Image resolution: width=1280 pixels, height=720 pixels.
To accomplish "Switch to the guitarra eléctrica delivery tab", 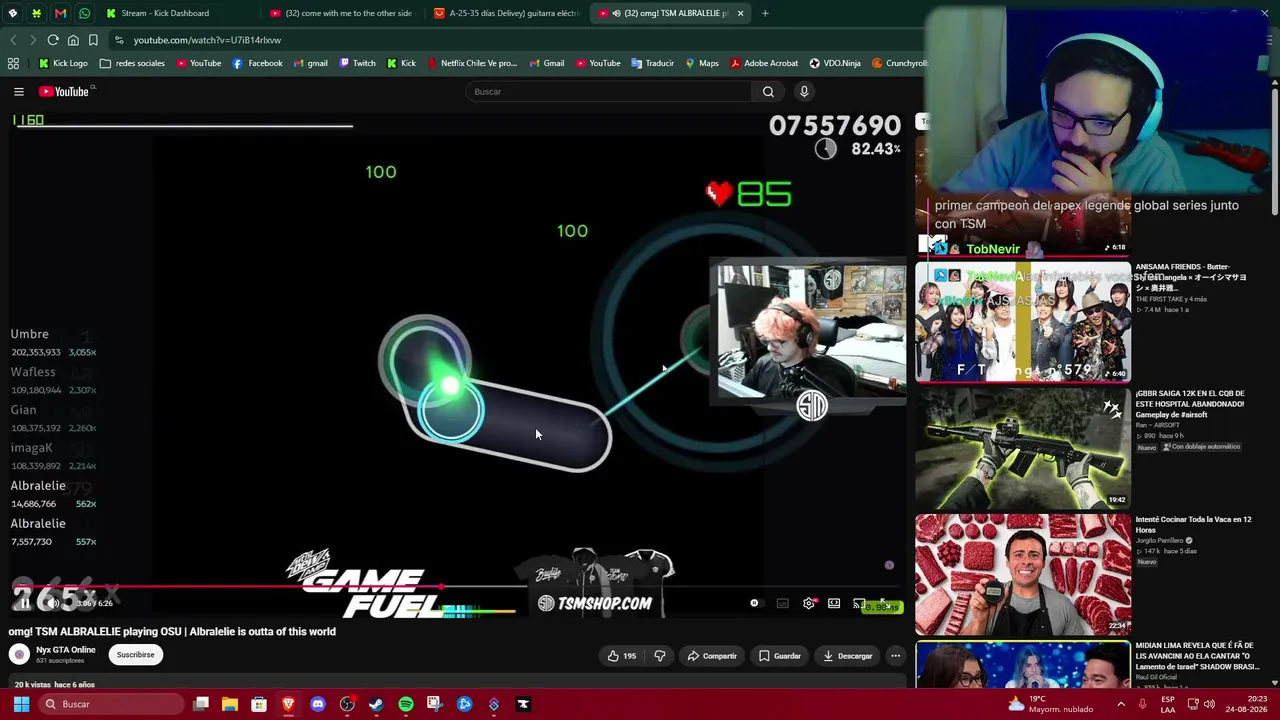I will [x=505, y=13].
